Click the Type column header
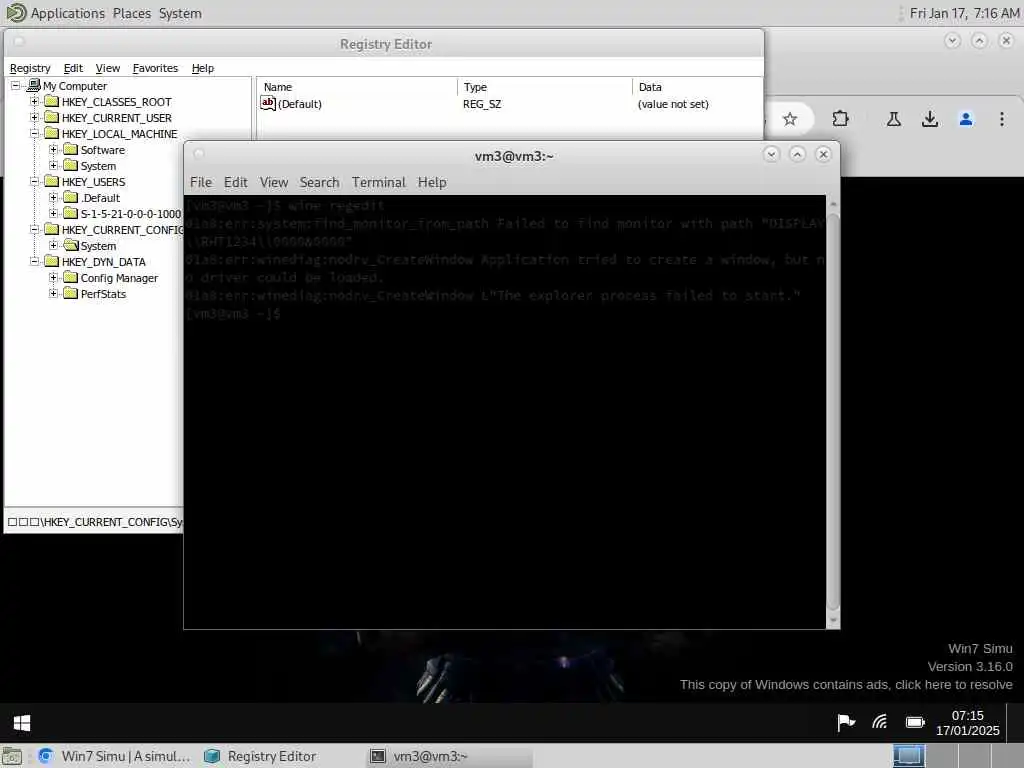The height and width of the screenshot is (768, 1024). point(545,87)
